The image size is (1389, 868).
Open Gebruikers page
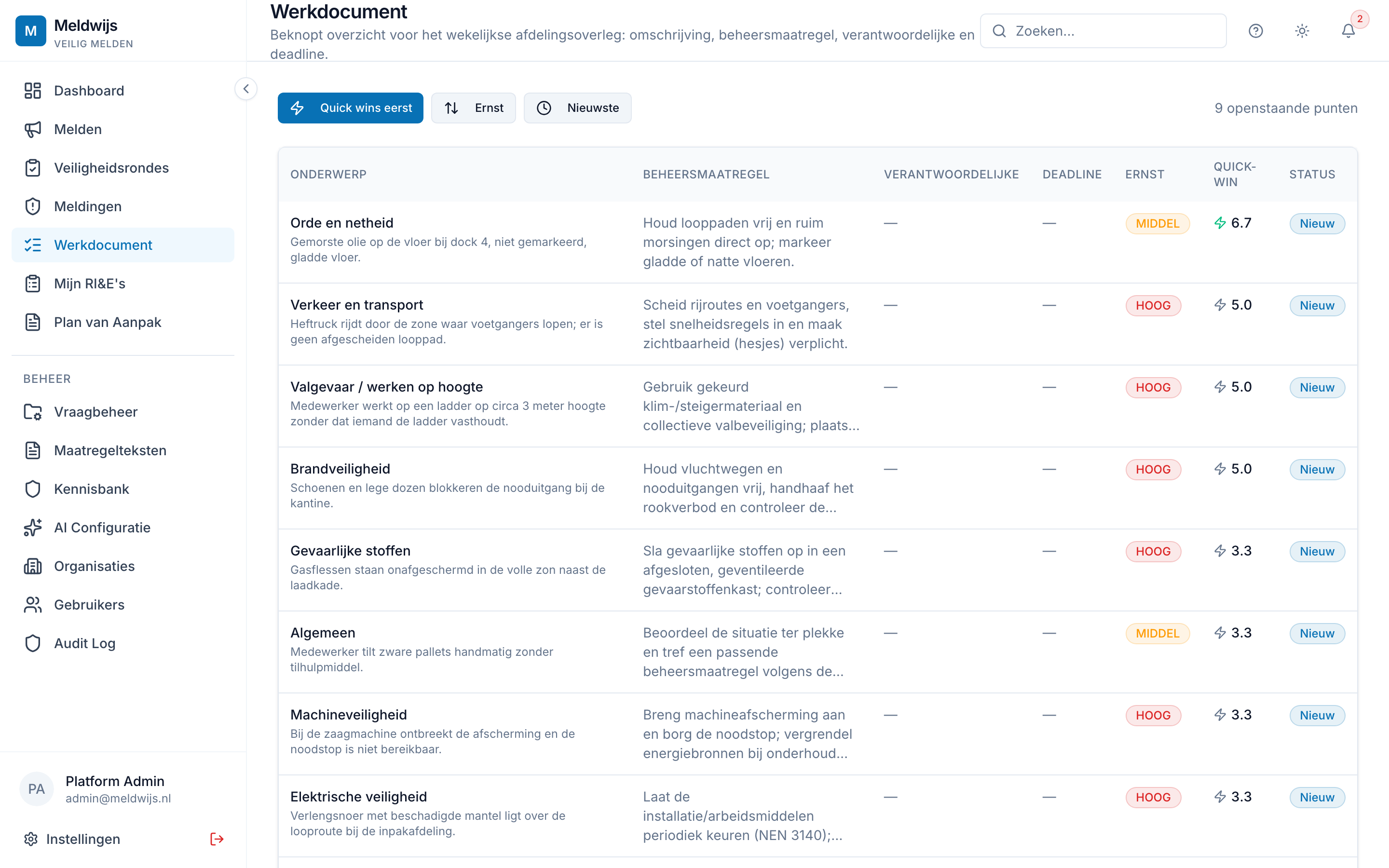(x=123, y=605)
